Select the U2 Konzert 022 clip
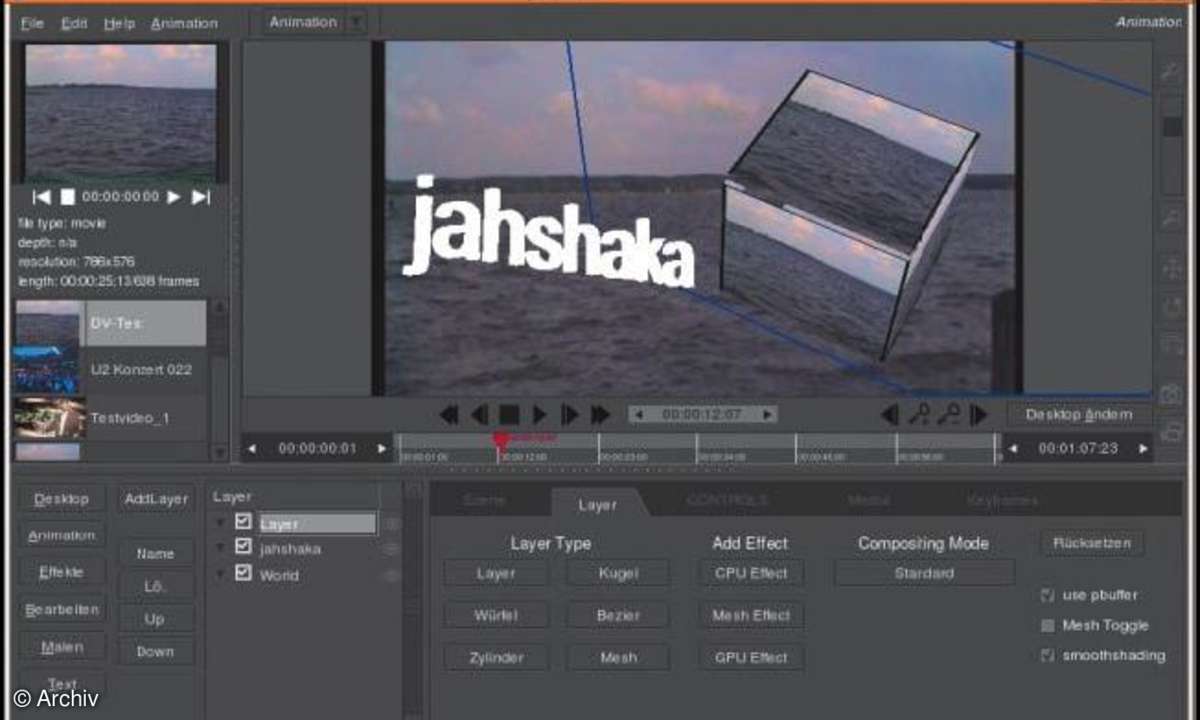This screenshot has height=720, width=1200. coord(110,370)
